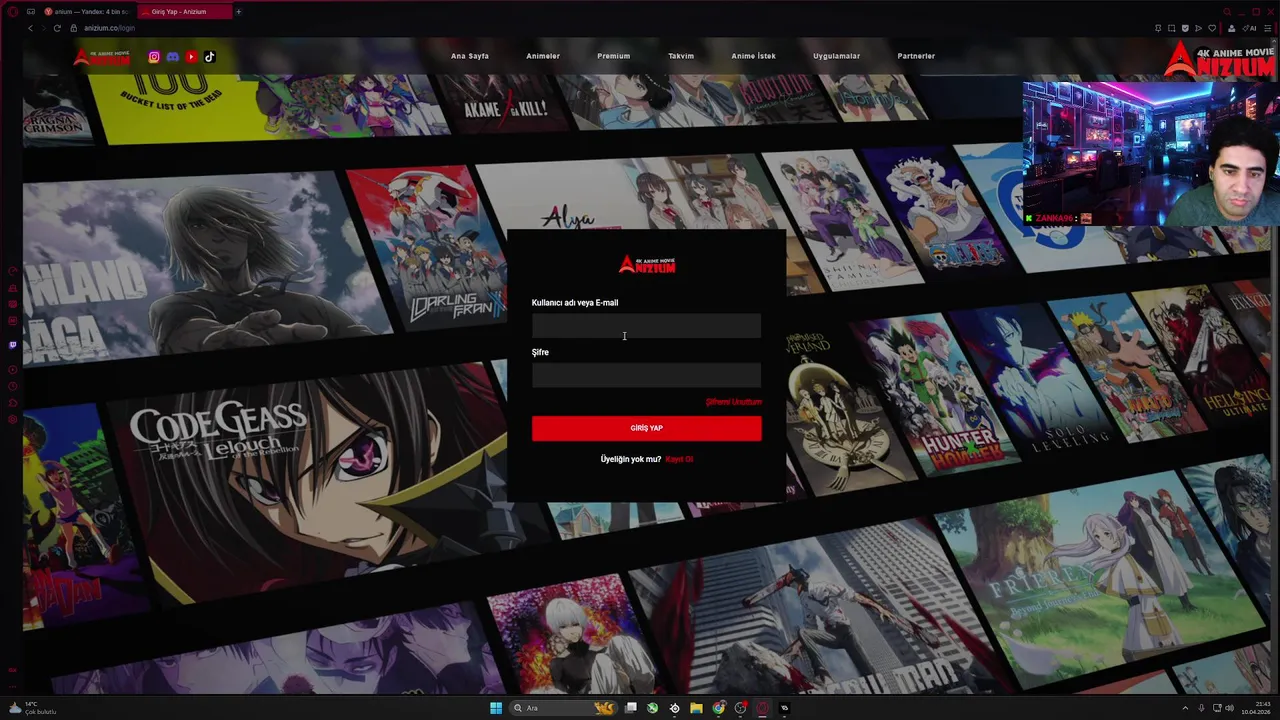Open the Steam icon in the taskbar
Screen dimensions: 1280x720
tap(674, 708)
